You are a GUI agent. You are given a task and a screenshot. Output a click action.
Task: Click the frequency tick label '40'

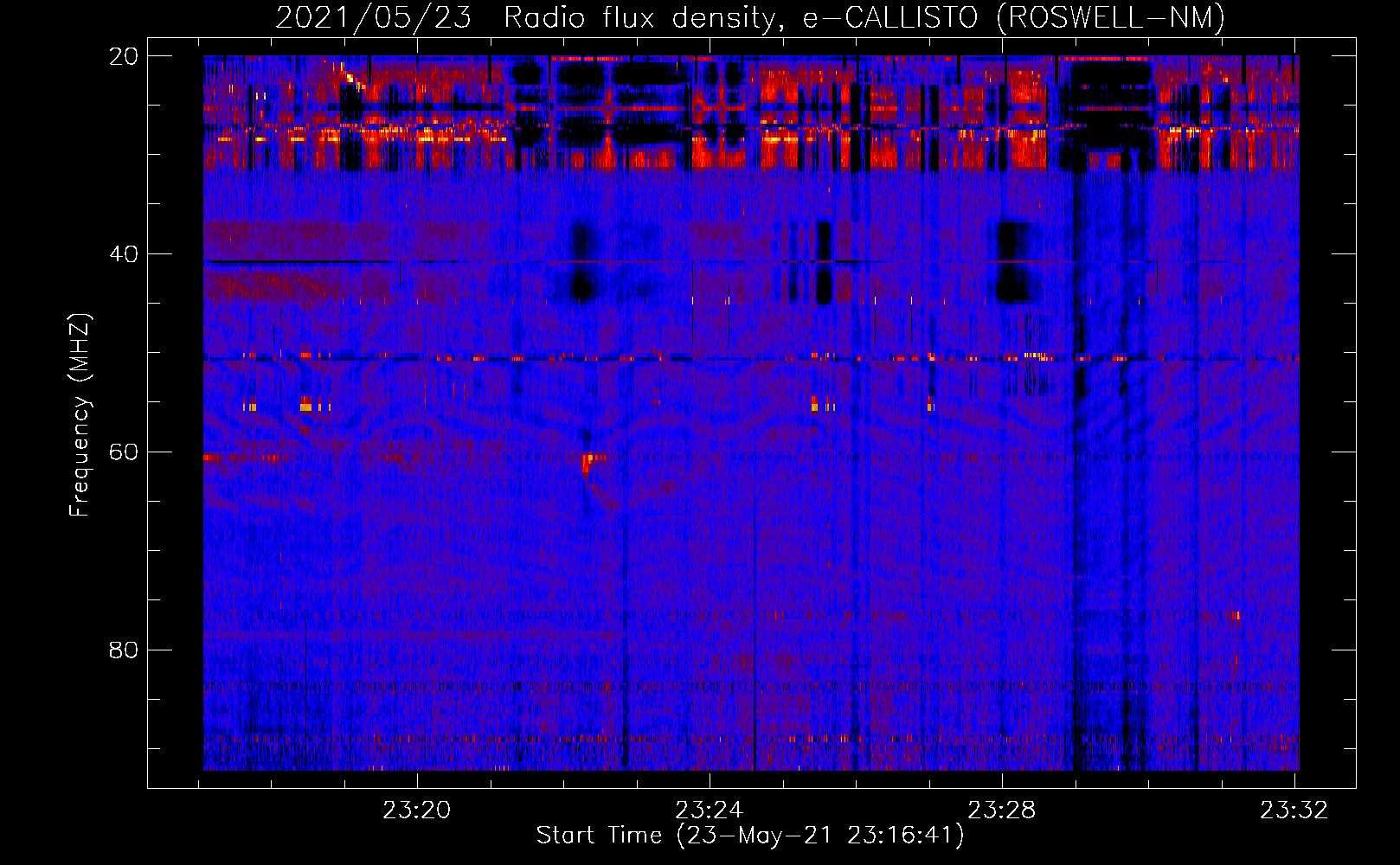123,254
